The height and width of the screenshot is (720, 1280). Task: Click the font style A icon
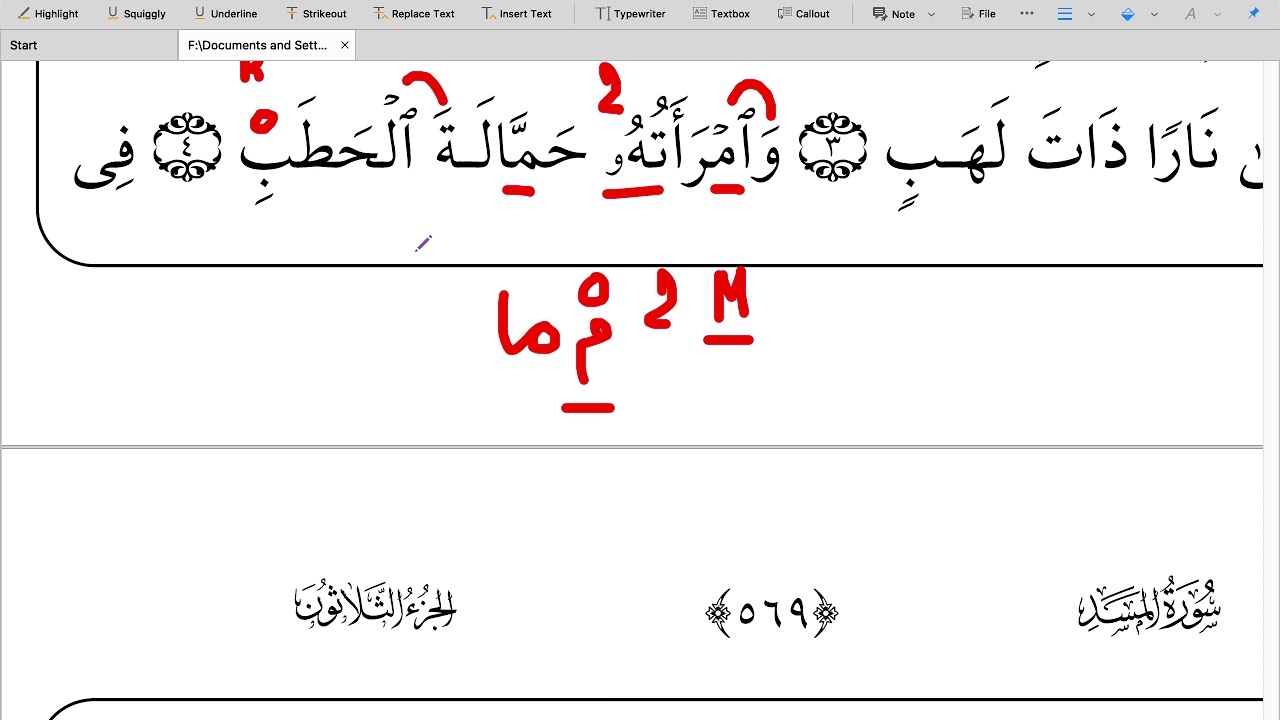1190,14
